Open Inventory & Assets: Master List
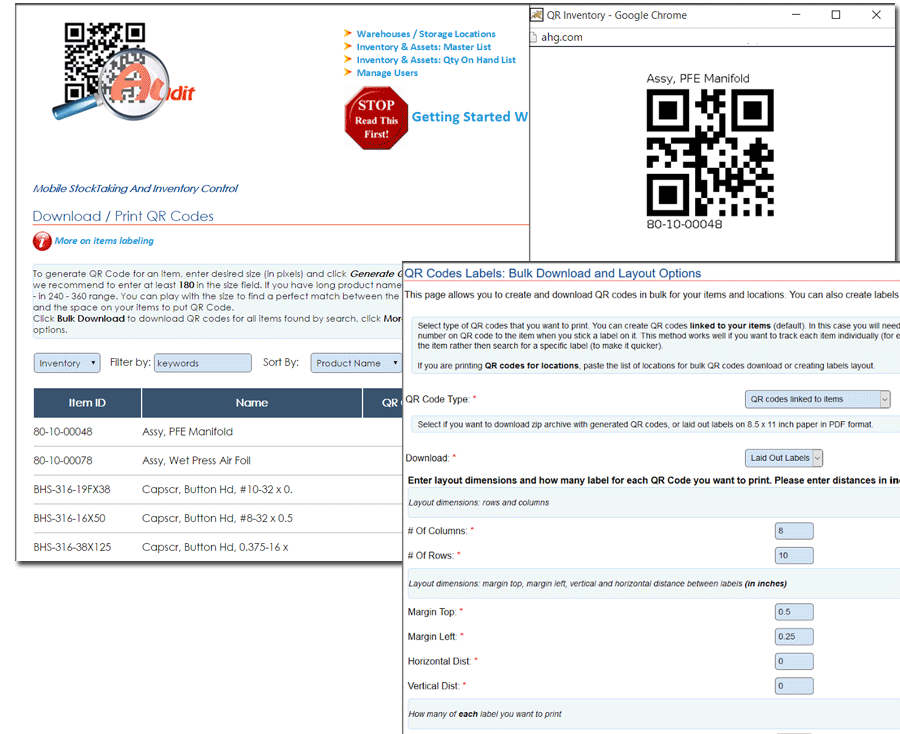 tap(424, 47)
